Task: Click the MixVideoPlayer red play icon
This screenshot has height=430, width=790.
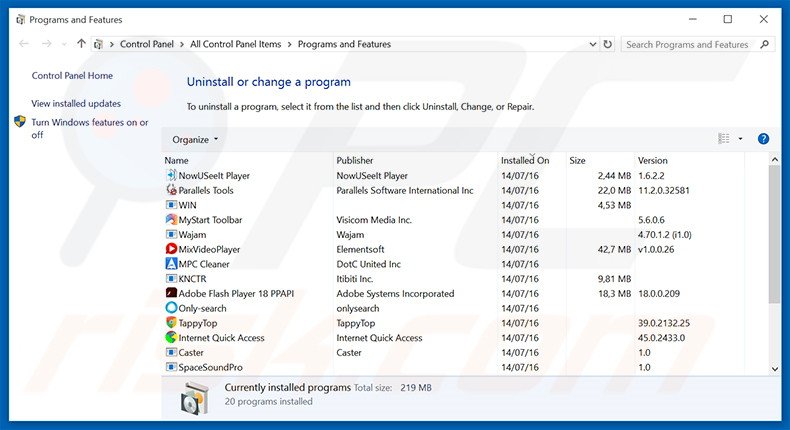Action: point(171,249)
